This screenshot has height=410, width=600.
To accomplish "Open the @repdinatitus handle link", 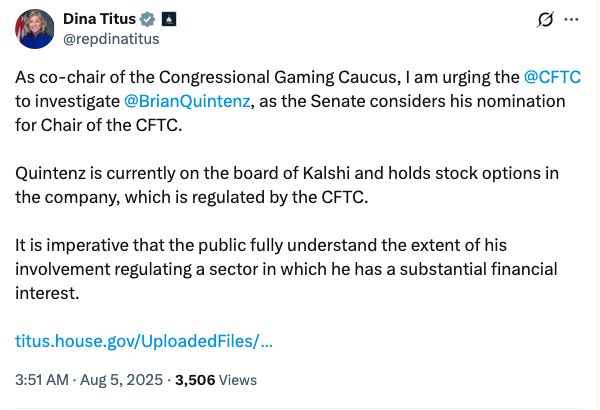I will [111, 39].
